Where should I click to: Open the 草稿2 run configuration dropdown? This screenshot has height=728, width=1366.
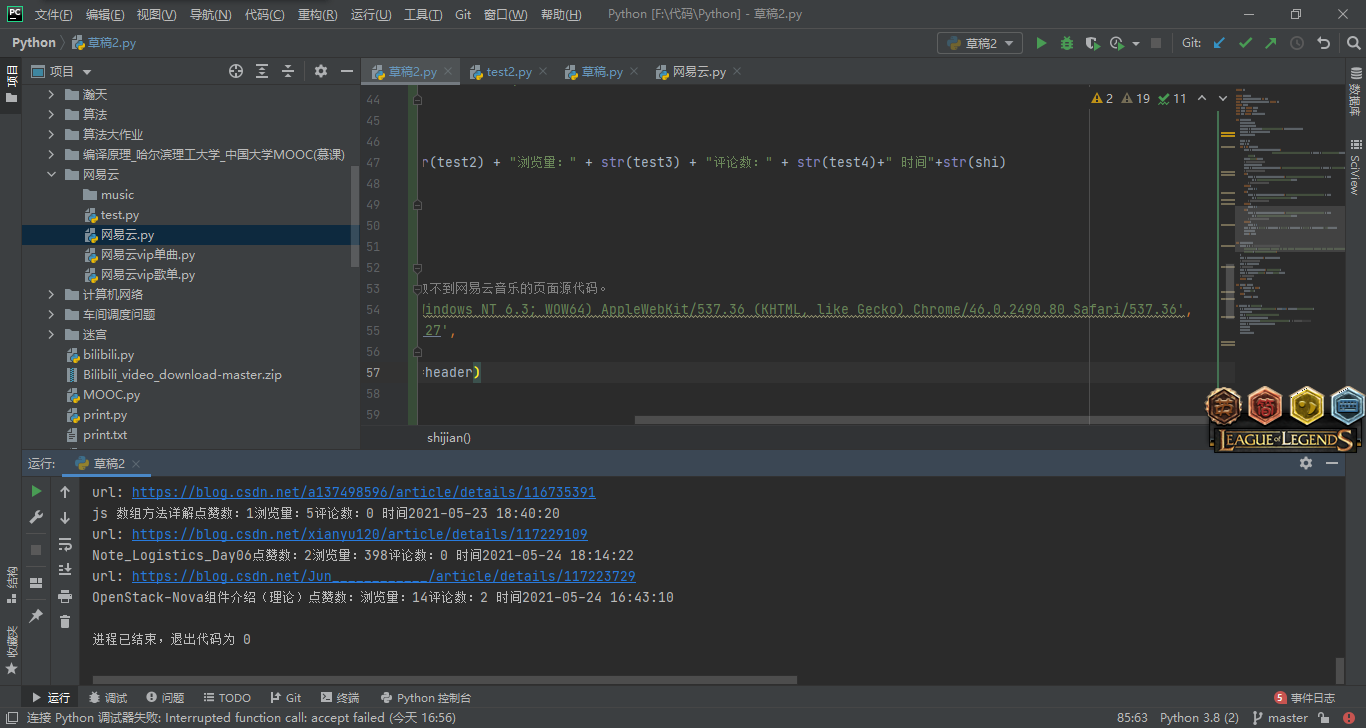979,43
